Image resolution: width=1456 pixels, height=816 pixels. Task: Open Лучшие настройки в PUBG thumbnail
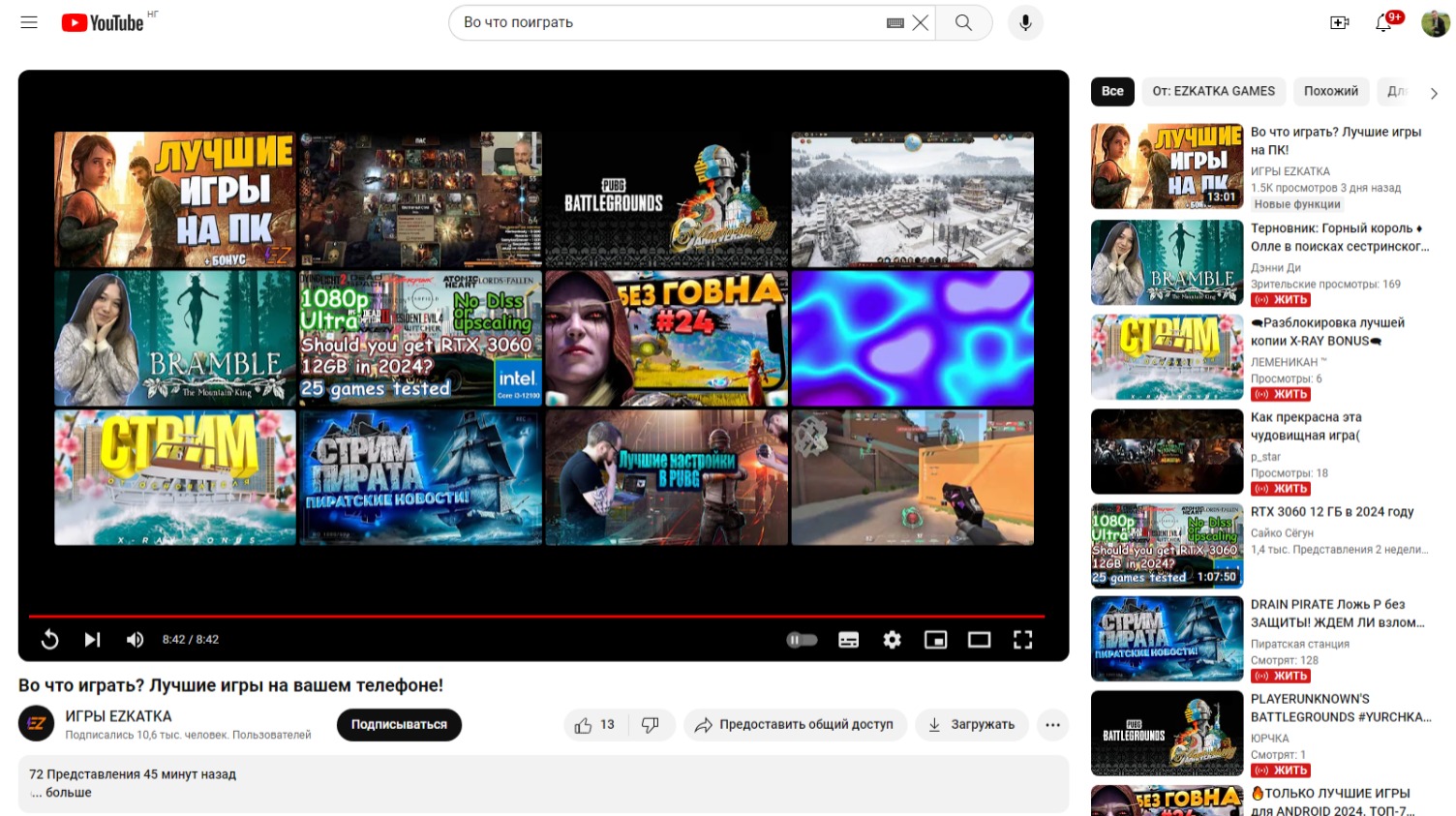tap(666, 477)
